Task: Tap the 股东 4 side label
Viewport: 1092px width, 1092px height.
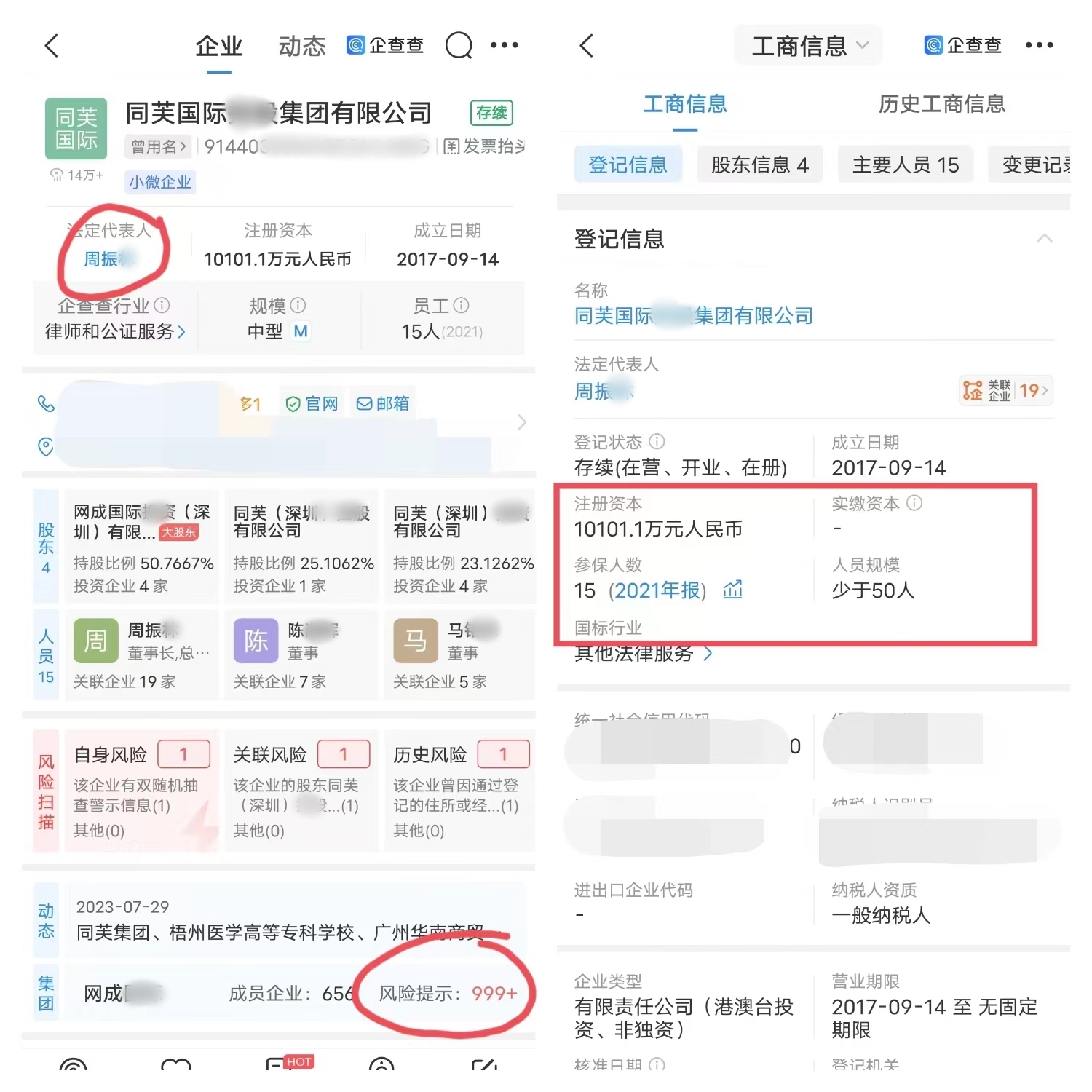Action: tap(46, 547)
